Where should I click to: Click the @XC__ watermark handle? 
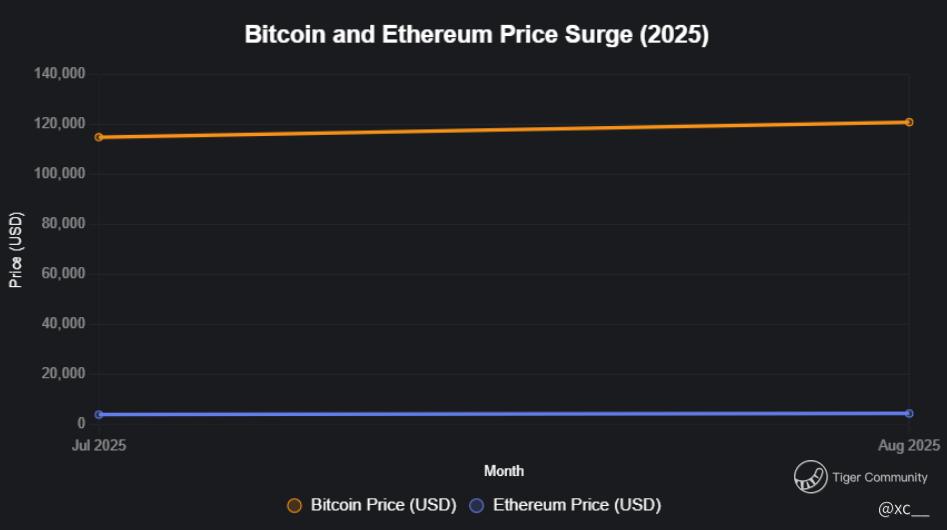903,510
